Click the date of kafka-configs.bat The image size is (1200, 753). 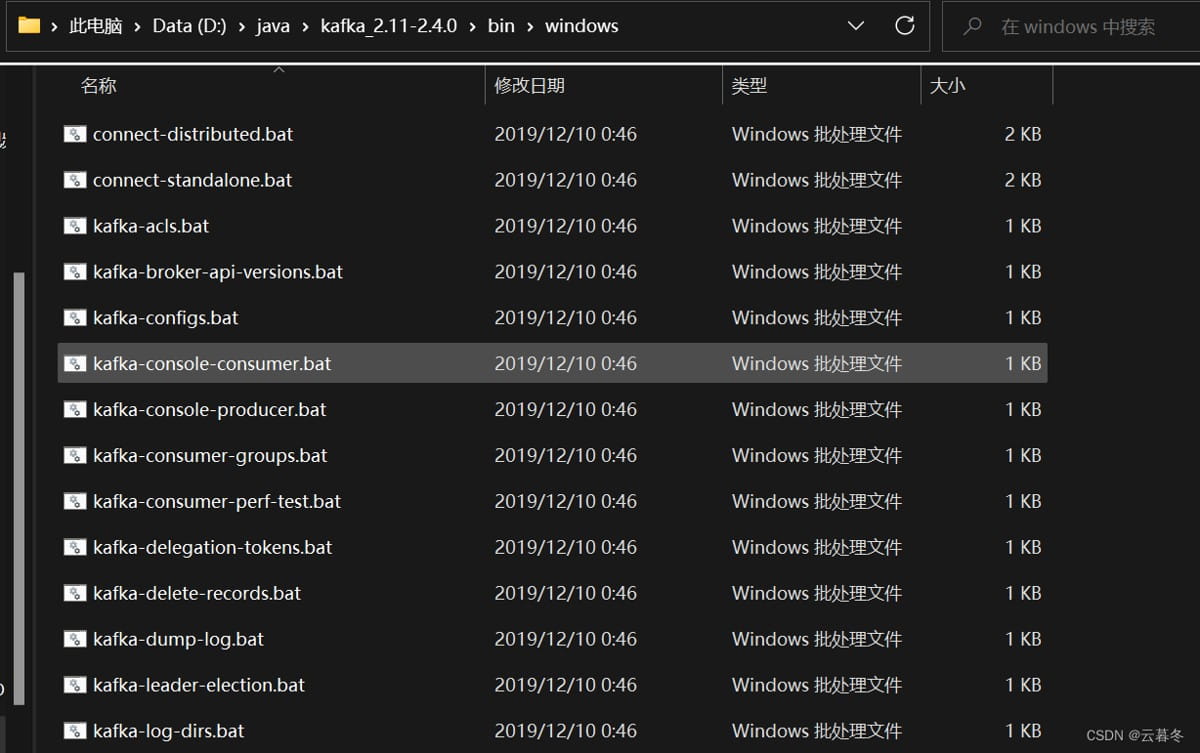566,318
